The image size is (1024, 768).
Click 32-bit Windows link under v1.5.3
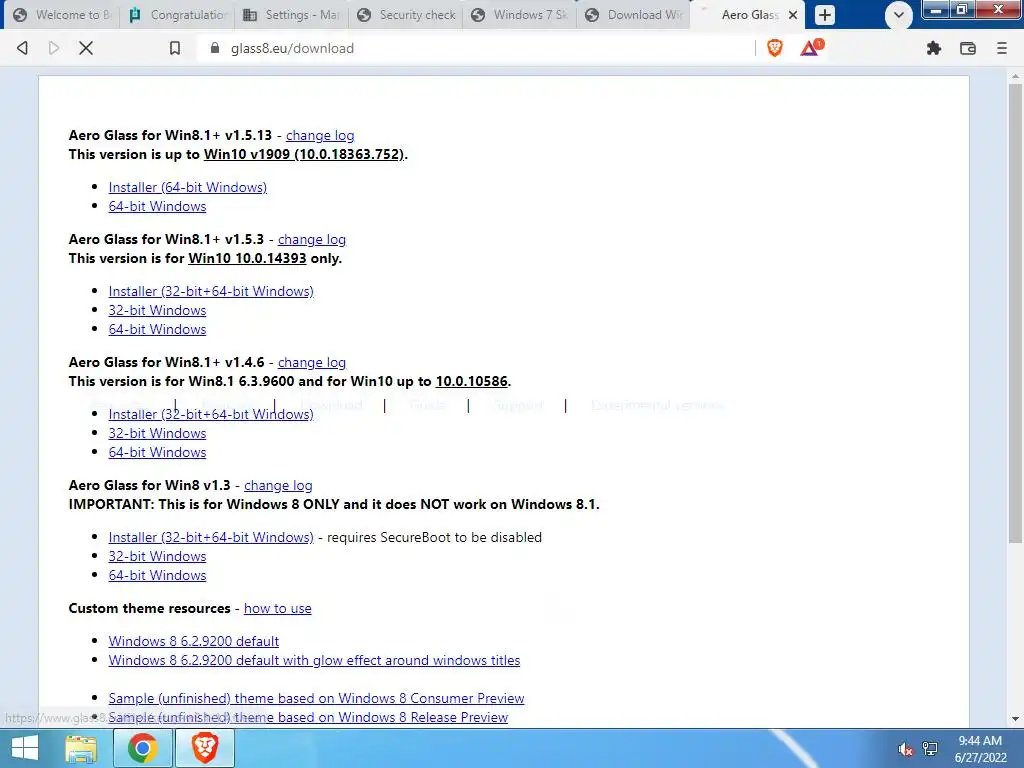click(x=157, y=310)
